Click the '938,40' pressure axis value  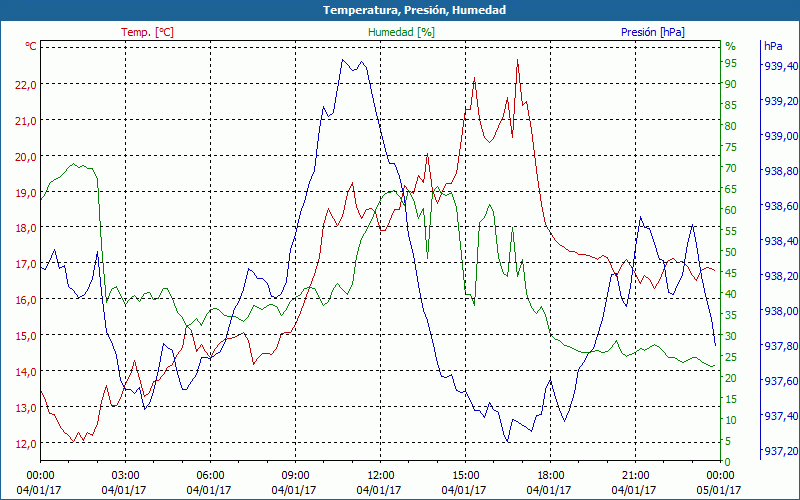(781, 241)
